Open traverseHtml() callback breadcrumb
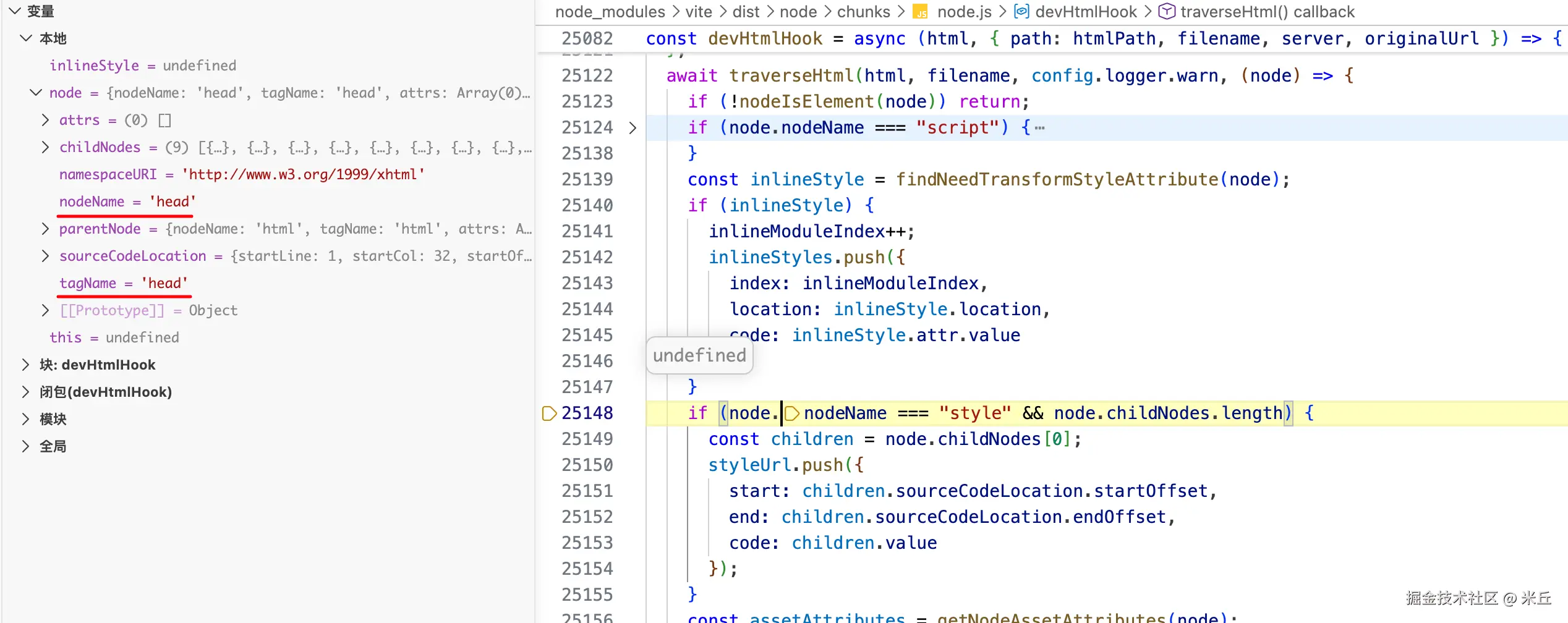This screenshot has height=623, width=1568. (1268, 12)
